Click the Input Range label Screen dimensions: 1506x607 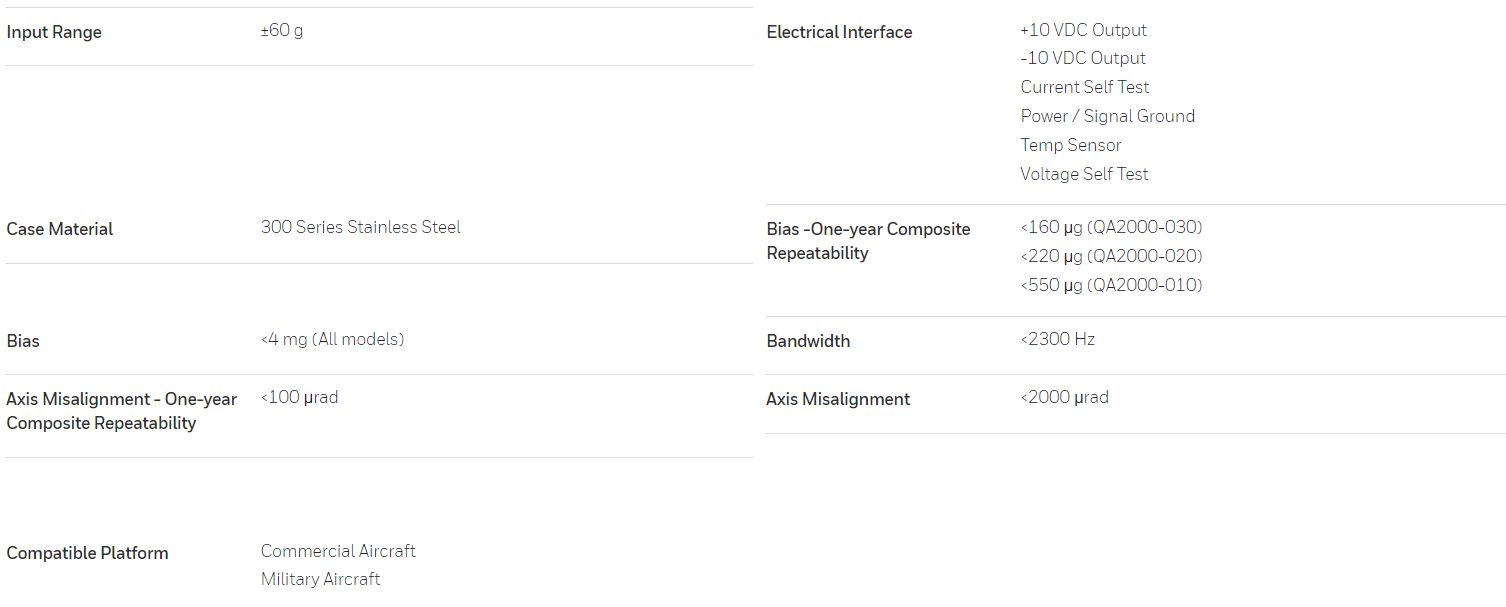(x=54, y=32)
